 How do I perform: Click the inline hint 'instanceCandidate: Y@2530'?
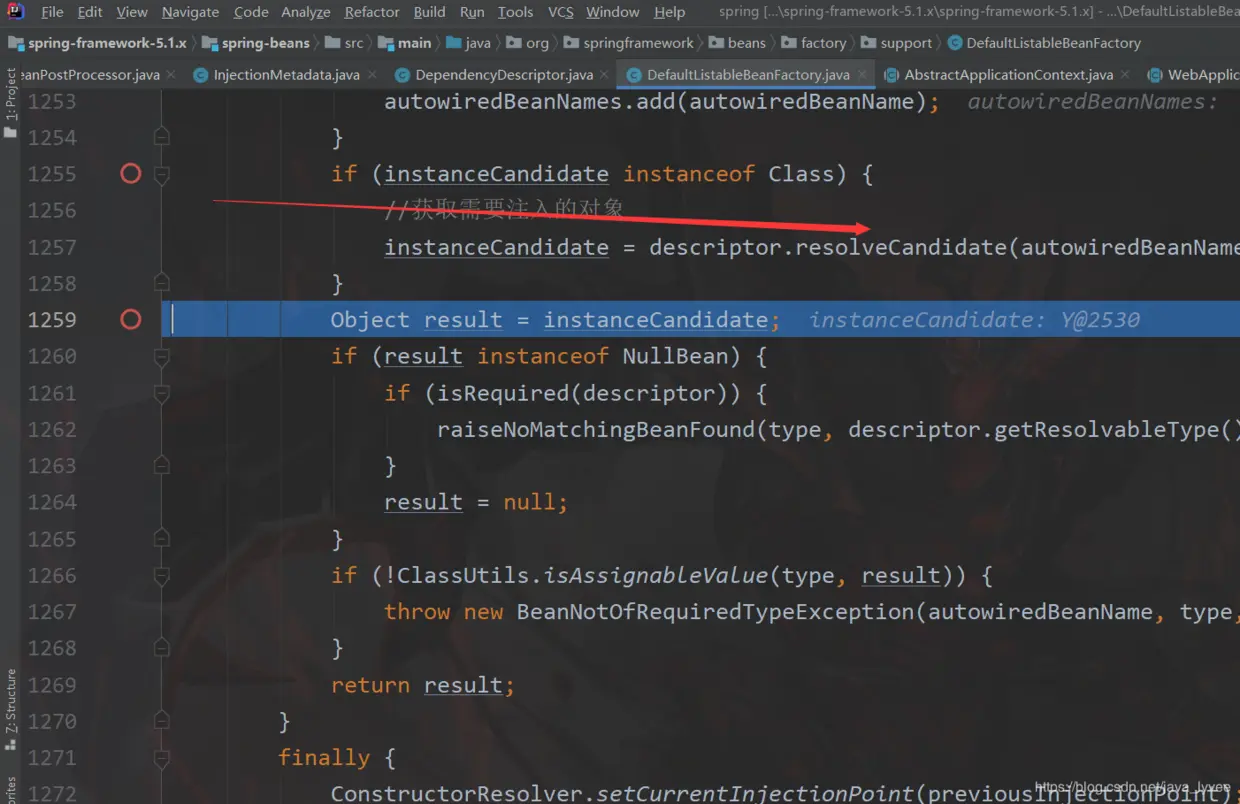[x=974, y=320]
